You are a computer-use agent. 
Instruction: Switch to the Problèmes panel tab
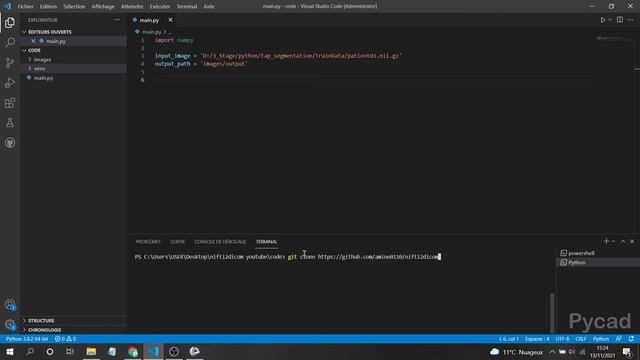148,242
